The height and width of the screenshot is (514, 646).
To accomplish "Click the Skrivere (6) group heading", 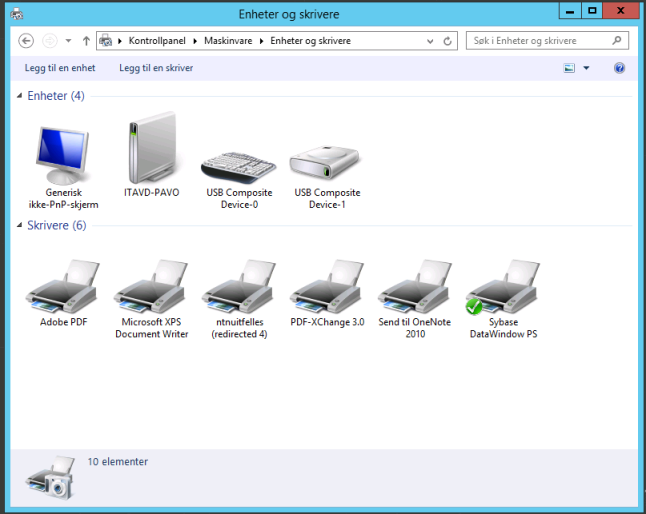I will pos(56,225).
